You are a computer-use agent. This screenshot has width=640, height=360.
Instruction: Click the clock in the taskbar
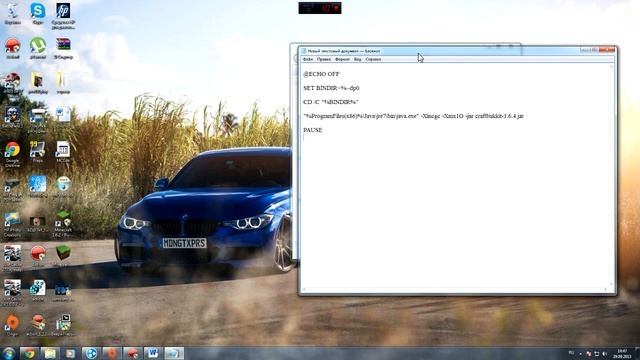622,353
